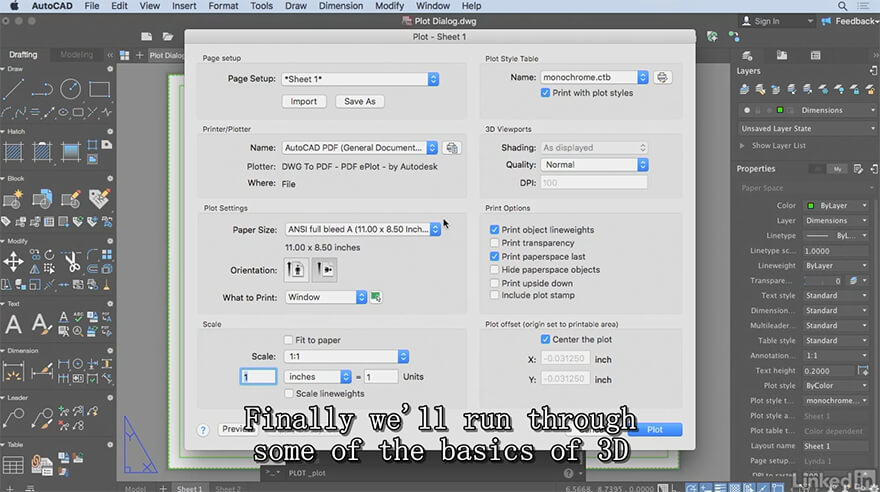Toggle Print with plot styles checkbox
880x492 pixels.
click(x=545, y=93)
